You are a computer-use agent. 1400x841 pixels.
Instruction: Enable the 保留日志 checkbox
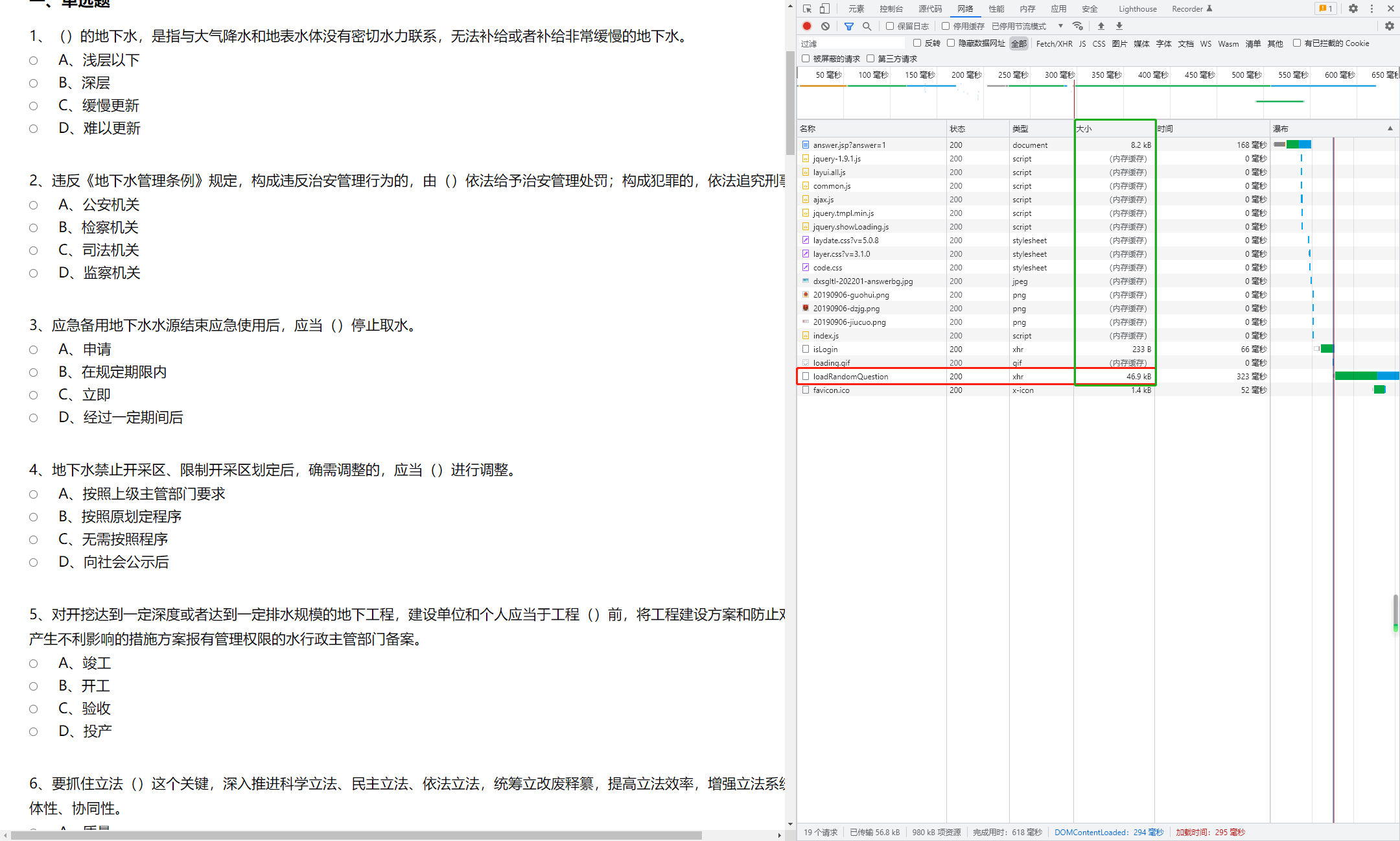[x=890, y=26]
